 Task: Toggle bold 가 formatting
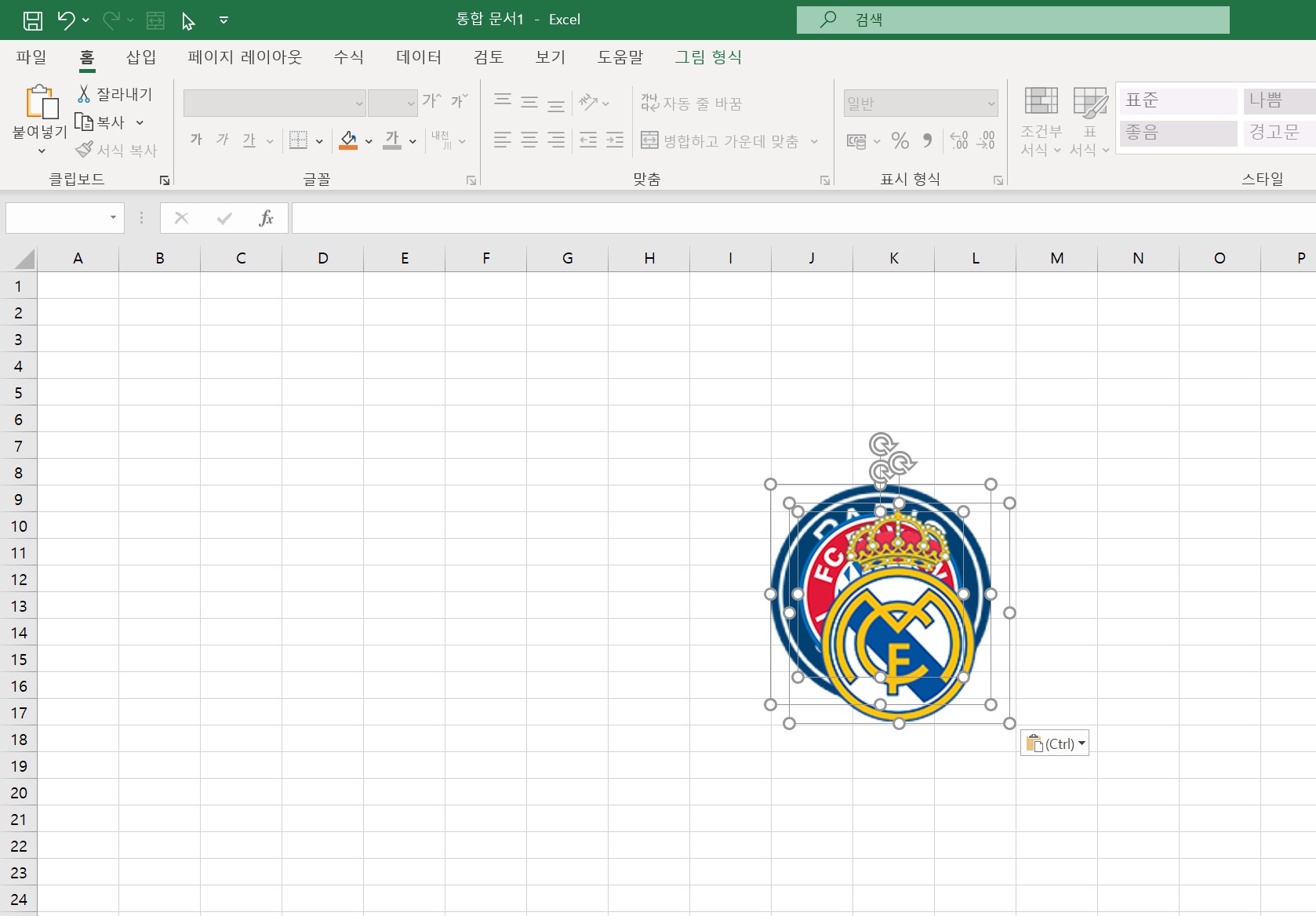196,140
